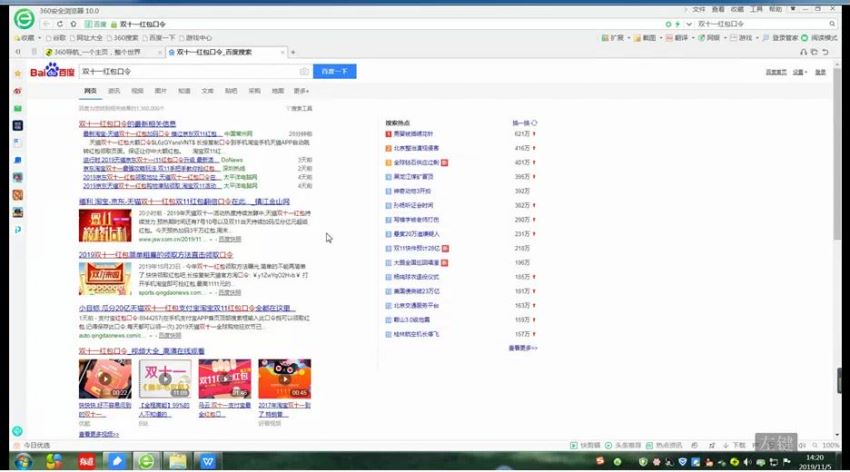Image resolution: width=850 pixels, height=472 pixels.
Task: Open the 百度一下 bookmark in bookmarks bar
Action: coord(159,38)
